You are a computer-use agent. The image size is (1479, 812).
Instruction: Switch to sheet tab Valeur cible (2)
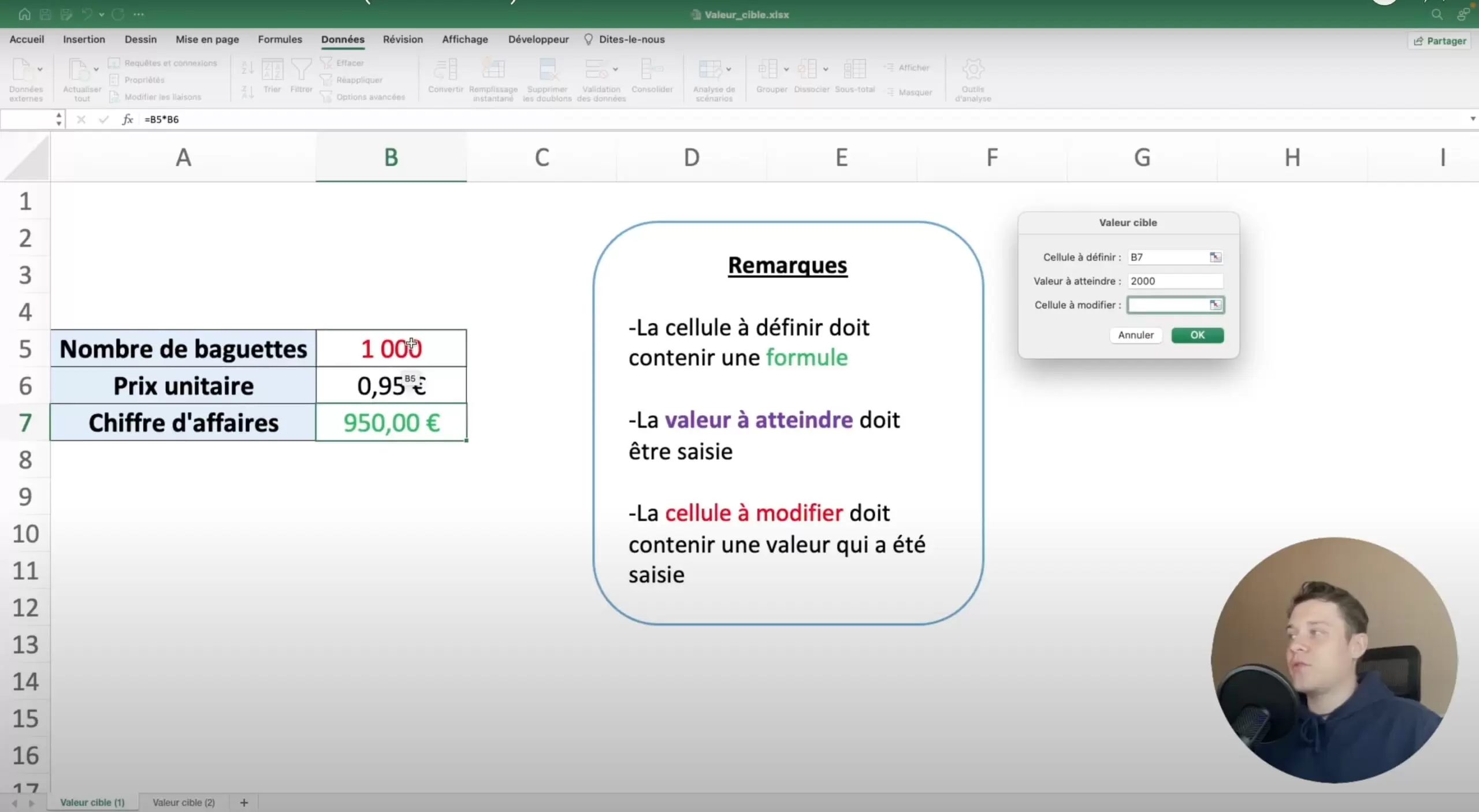point(184,802)
